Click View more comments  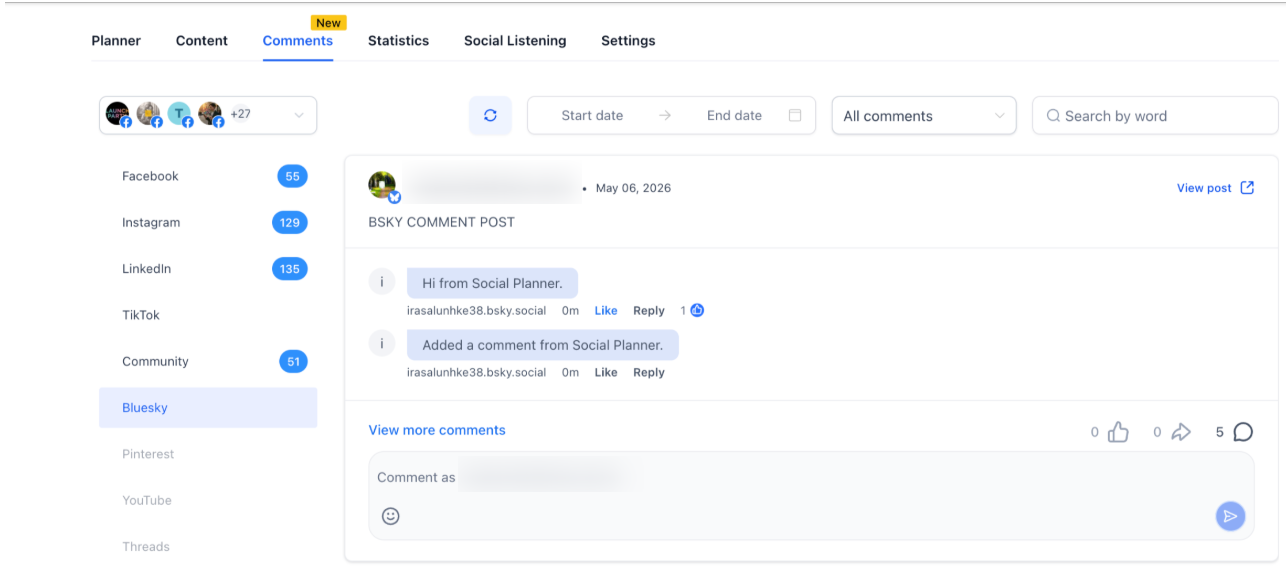point(437,430)
